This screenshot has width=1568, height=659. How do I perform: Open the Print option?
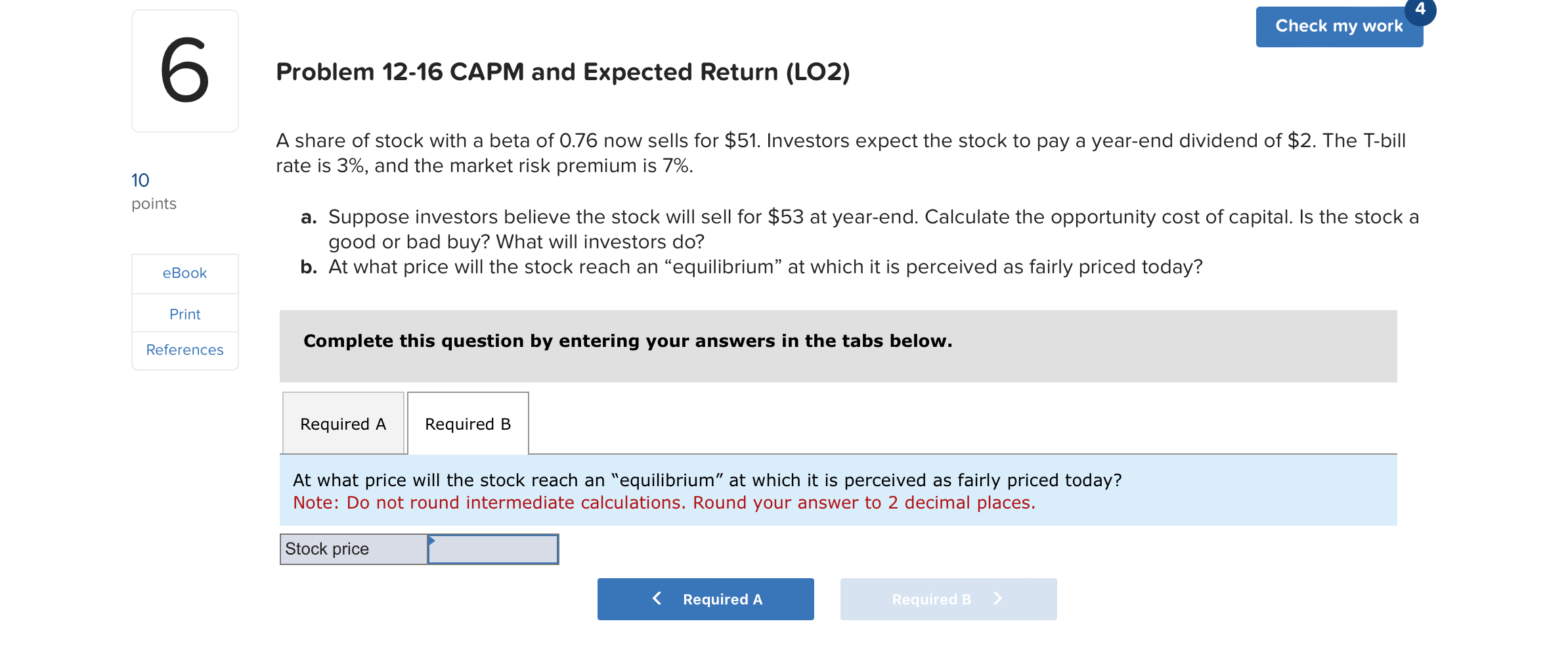184,313
